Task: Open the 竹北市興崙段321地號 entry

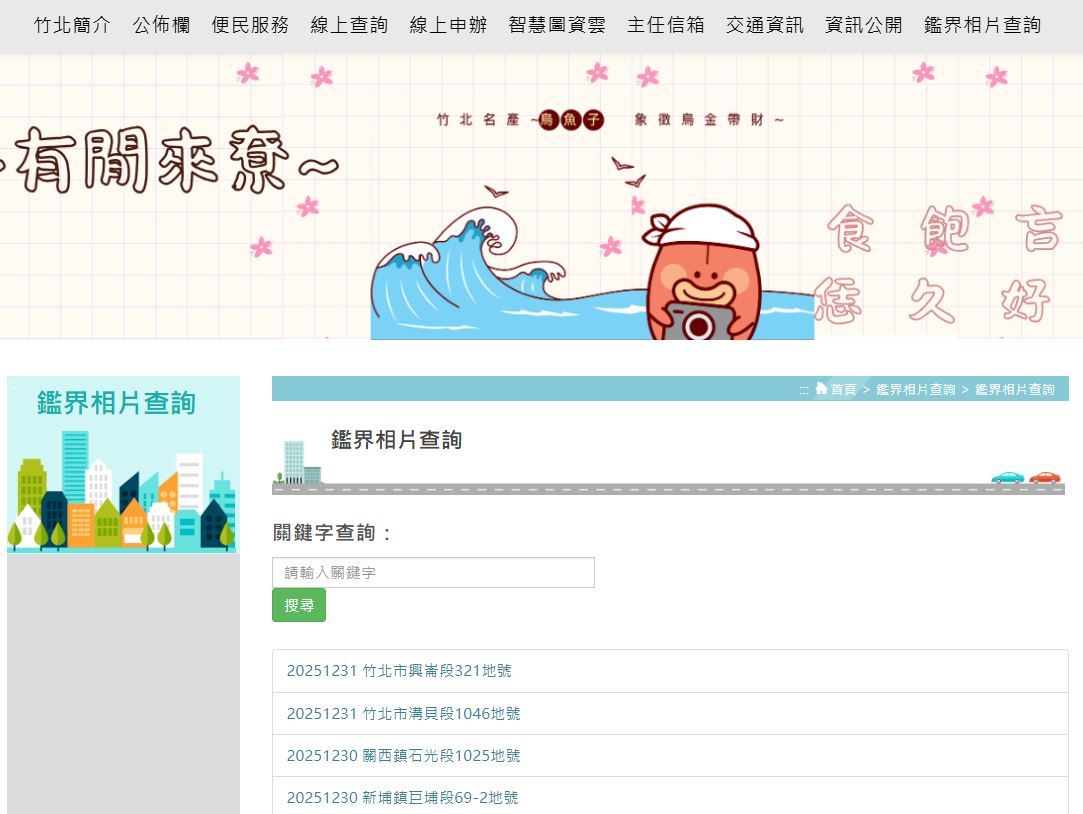Action: point(399,671)
